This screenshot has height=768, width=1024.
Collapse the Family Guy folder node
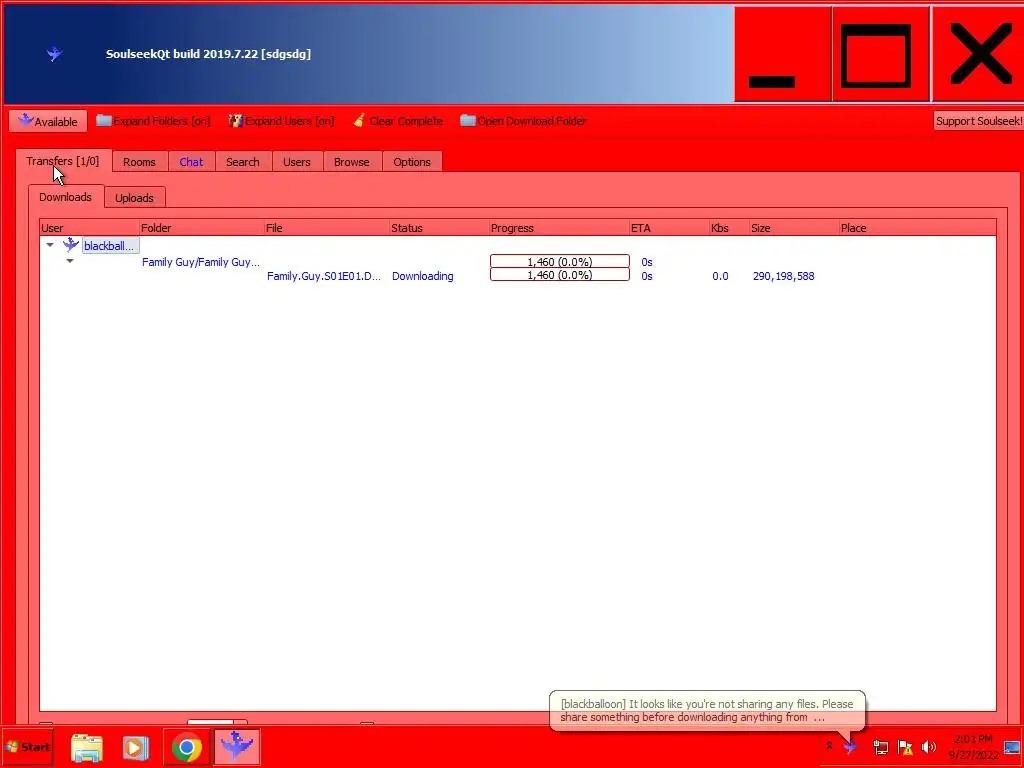(x=70, y=261)
